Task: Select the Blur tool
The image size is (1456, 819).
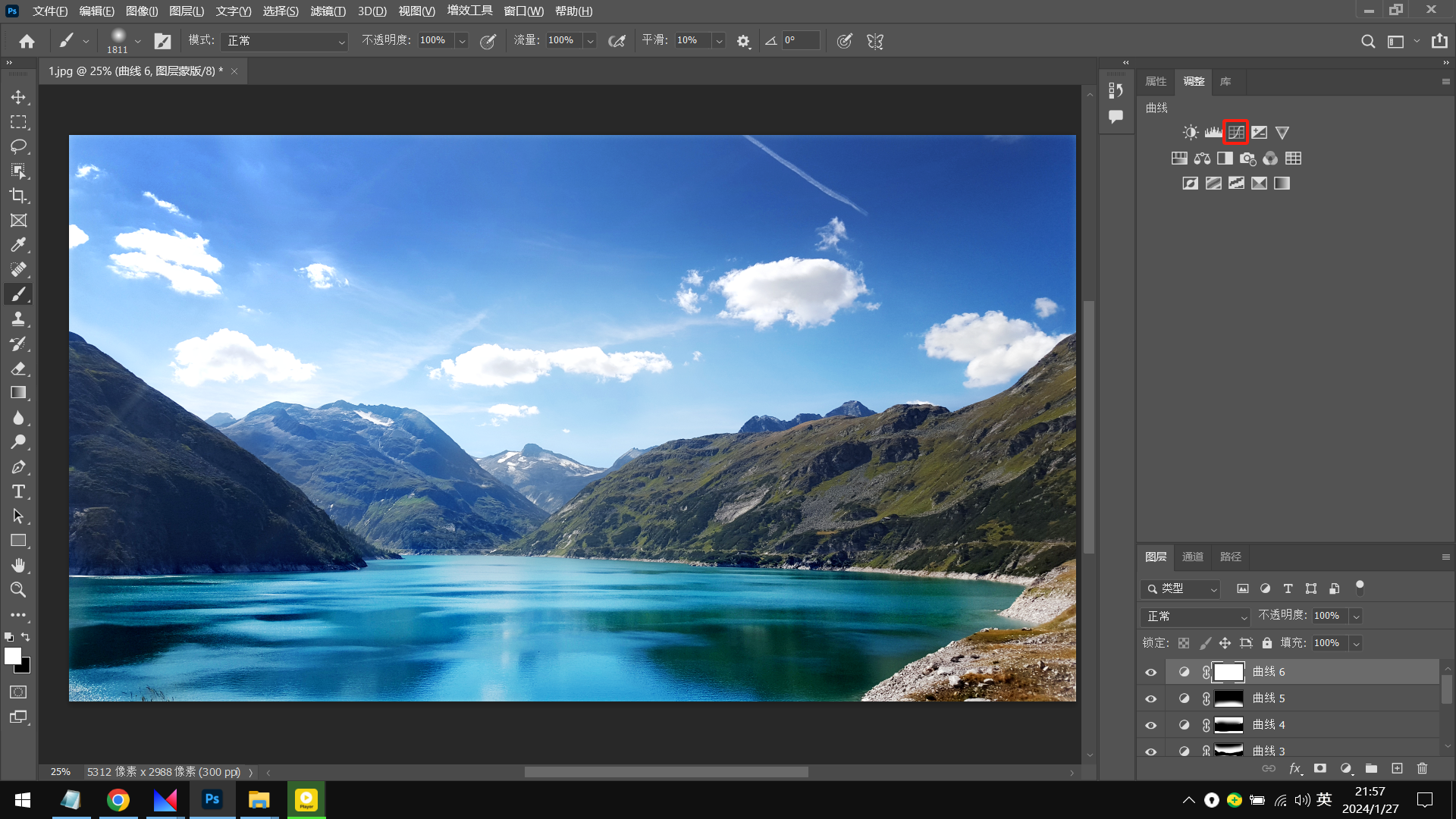Action: click(x=18, y=418)
